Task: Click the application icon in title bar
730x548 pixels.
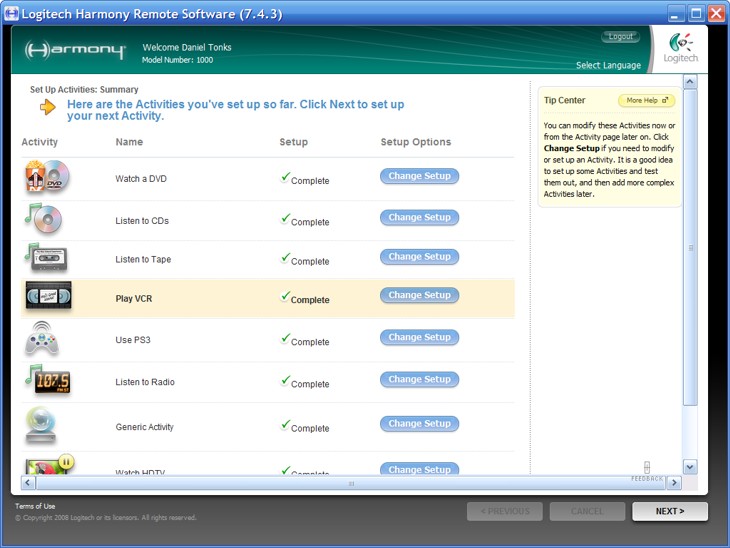Action: click(11, 13)
